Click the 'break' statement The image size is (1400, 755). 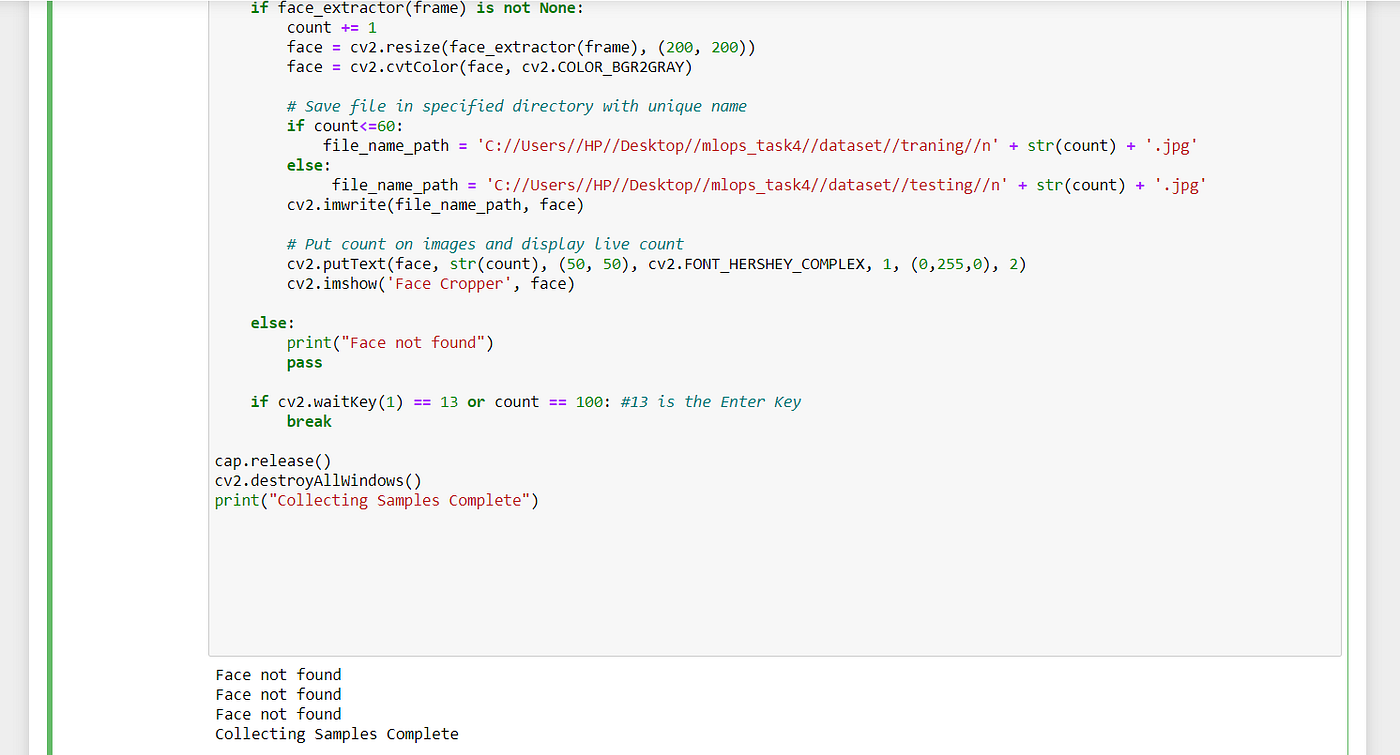tap(309, 422)
